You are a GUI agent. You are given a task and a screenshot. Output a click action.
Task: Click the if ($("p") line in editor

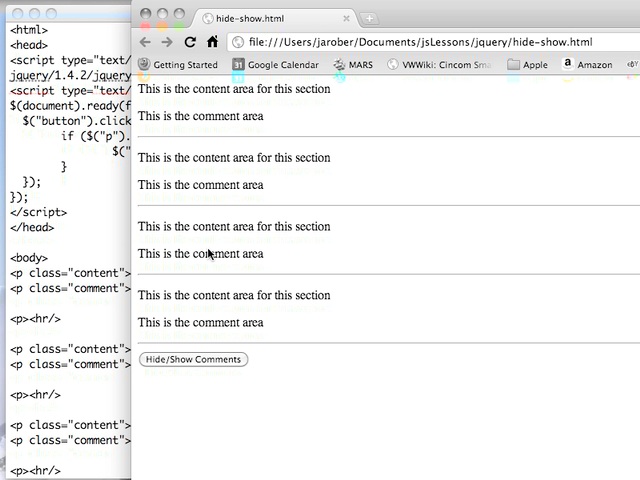[96, 136]
